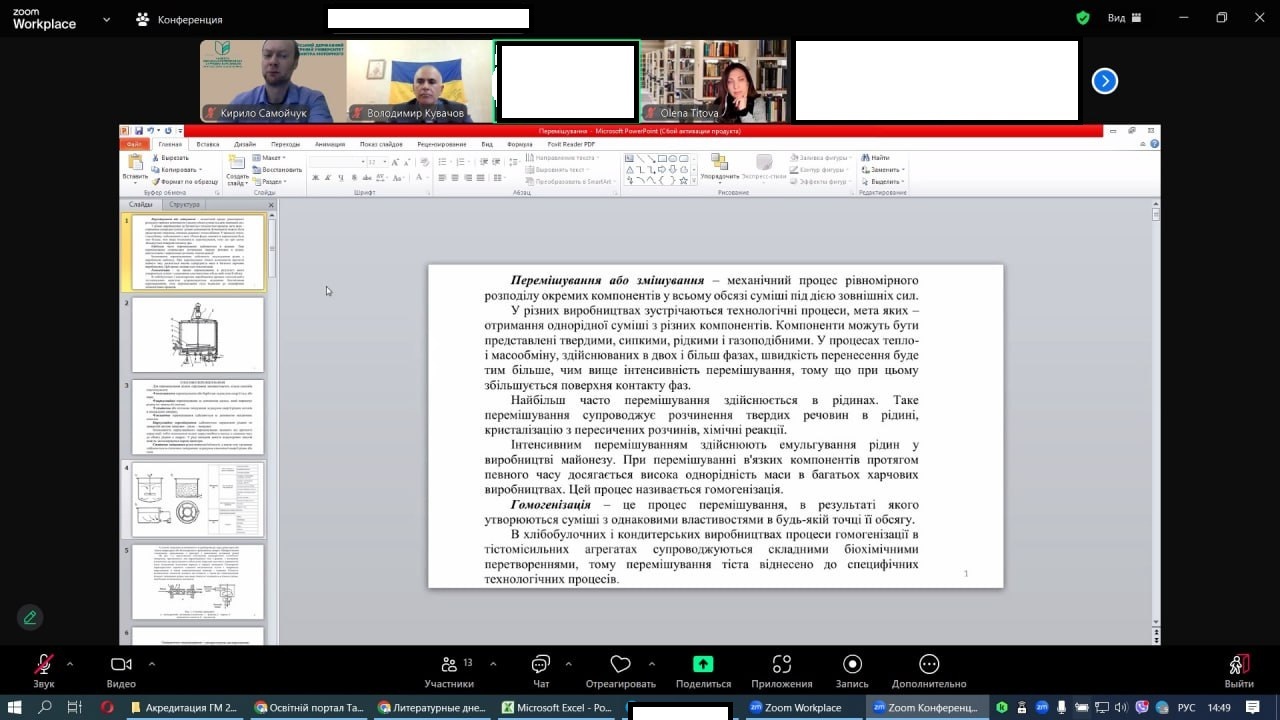The height and width of the screenshot is (720, 1280).
Task: Click the Отреагировать reactions heart icon
Action: coord(620,665)
